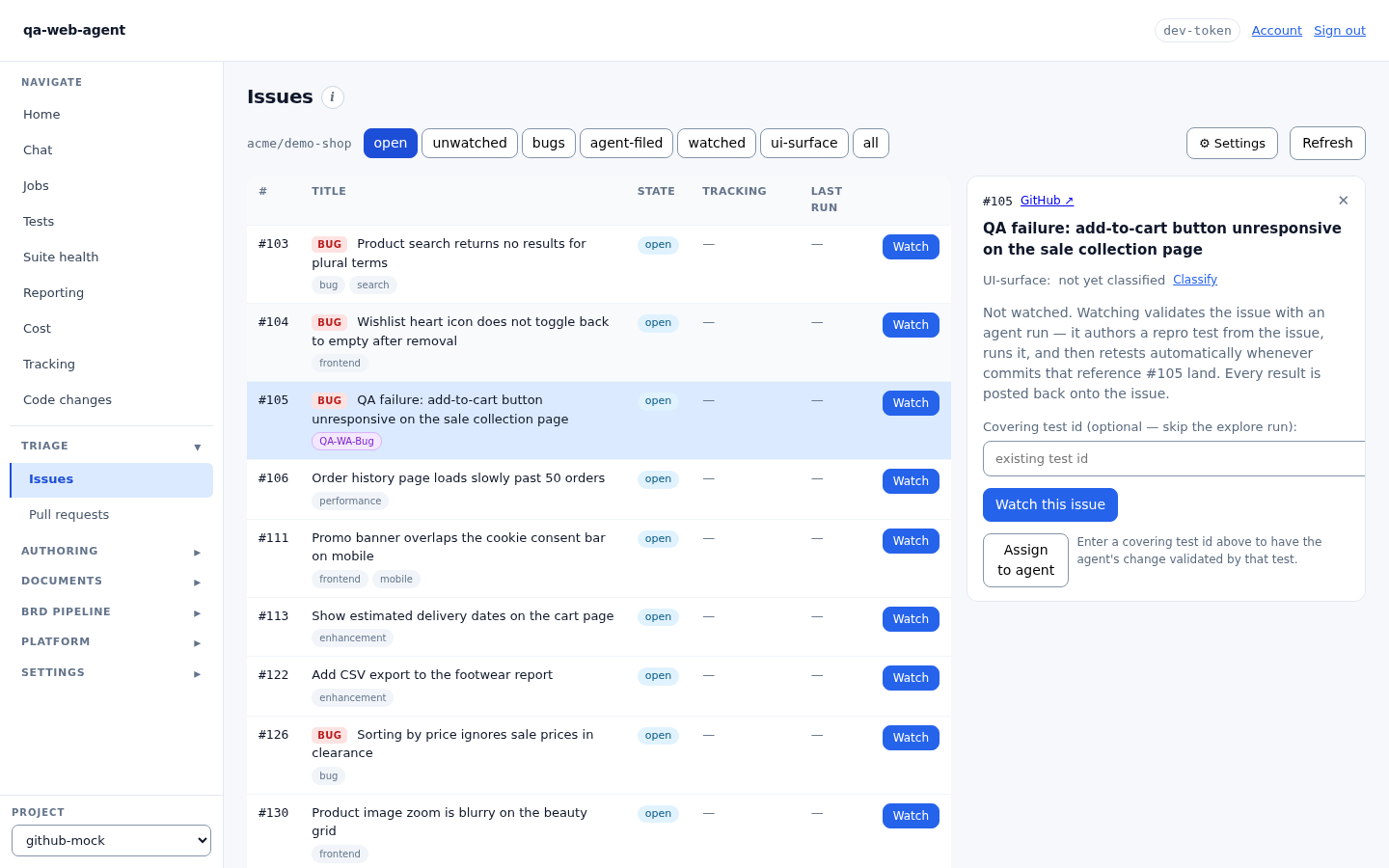
Task: Expand the AUTHORING sidebar section
Action: point(111,552)
